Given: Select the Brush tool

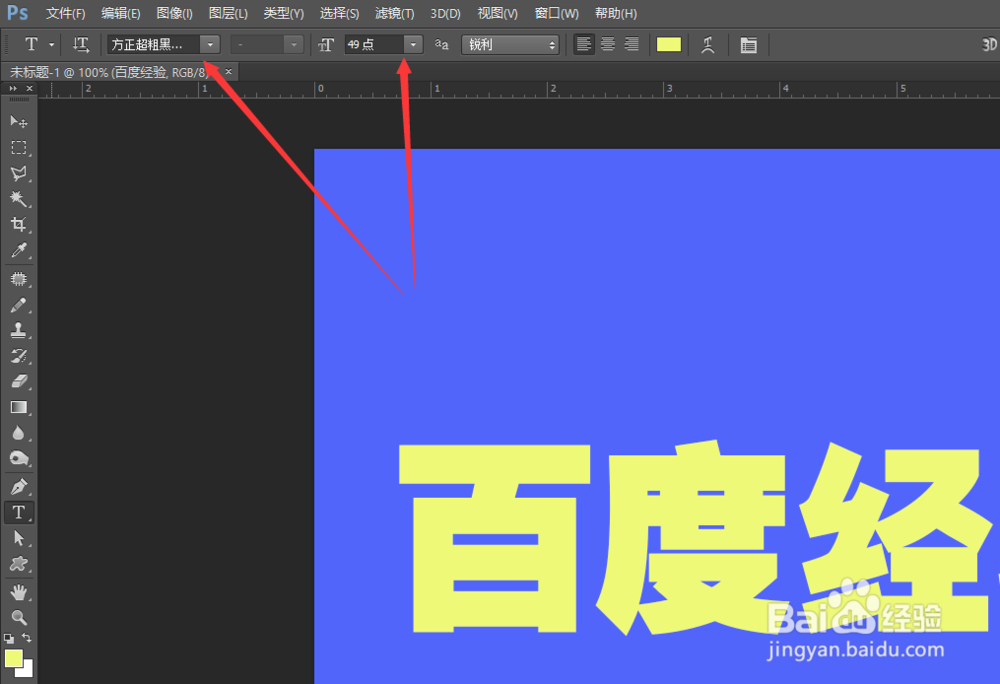Looking at the screenshot, I should [x=18, y=305].
